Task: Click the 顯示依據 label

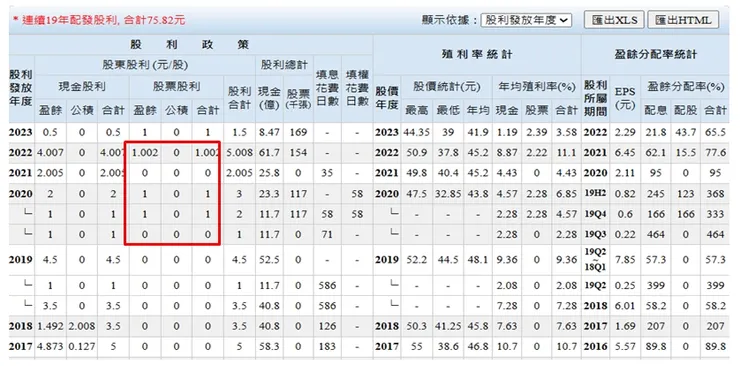Action: 449,20
